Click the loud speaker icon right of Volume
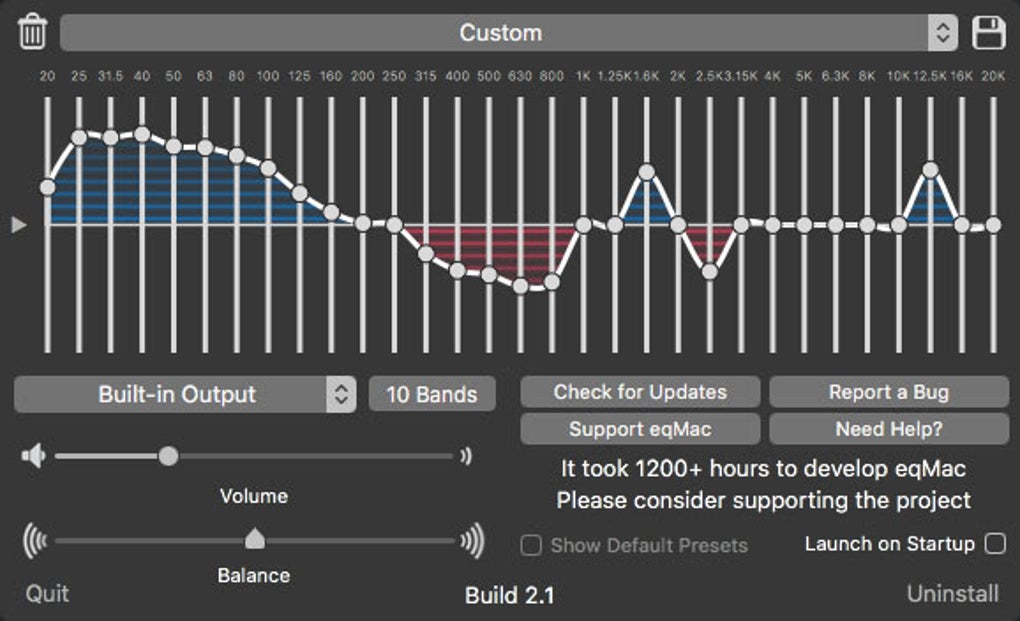Screen dimensions: 1020x621 point(466,457)
